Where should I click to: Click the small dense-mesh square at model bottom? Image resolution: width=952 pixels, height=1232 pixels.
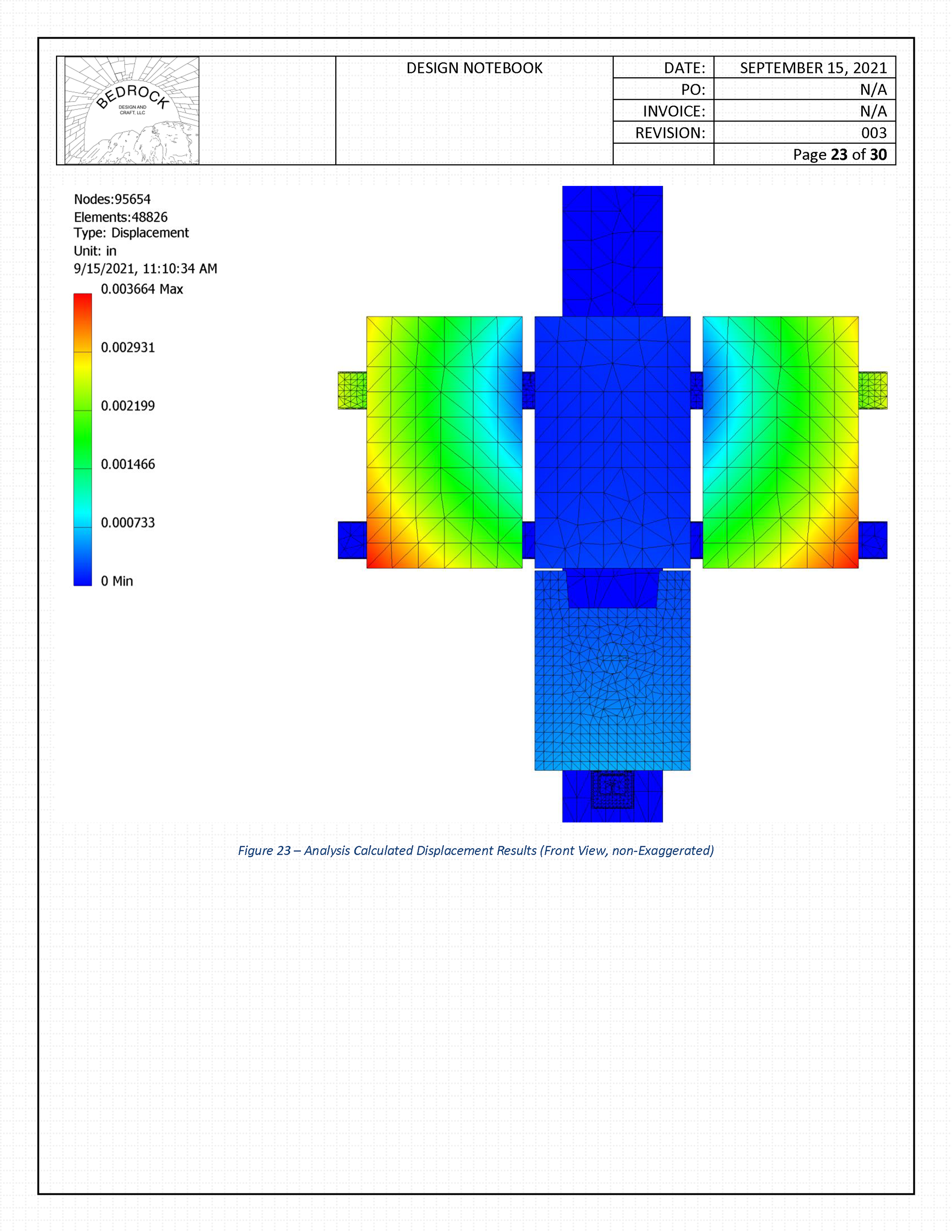(x=612, y=790)
